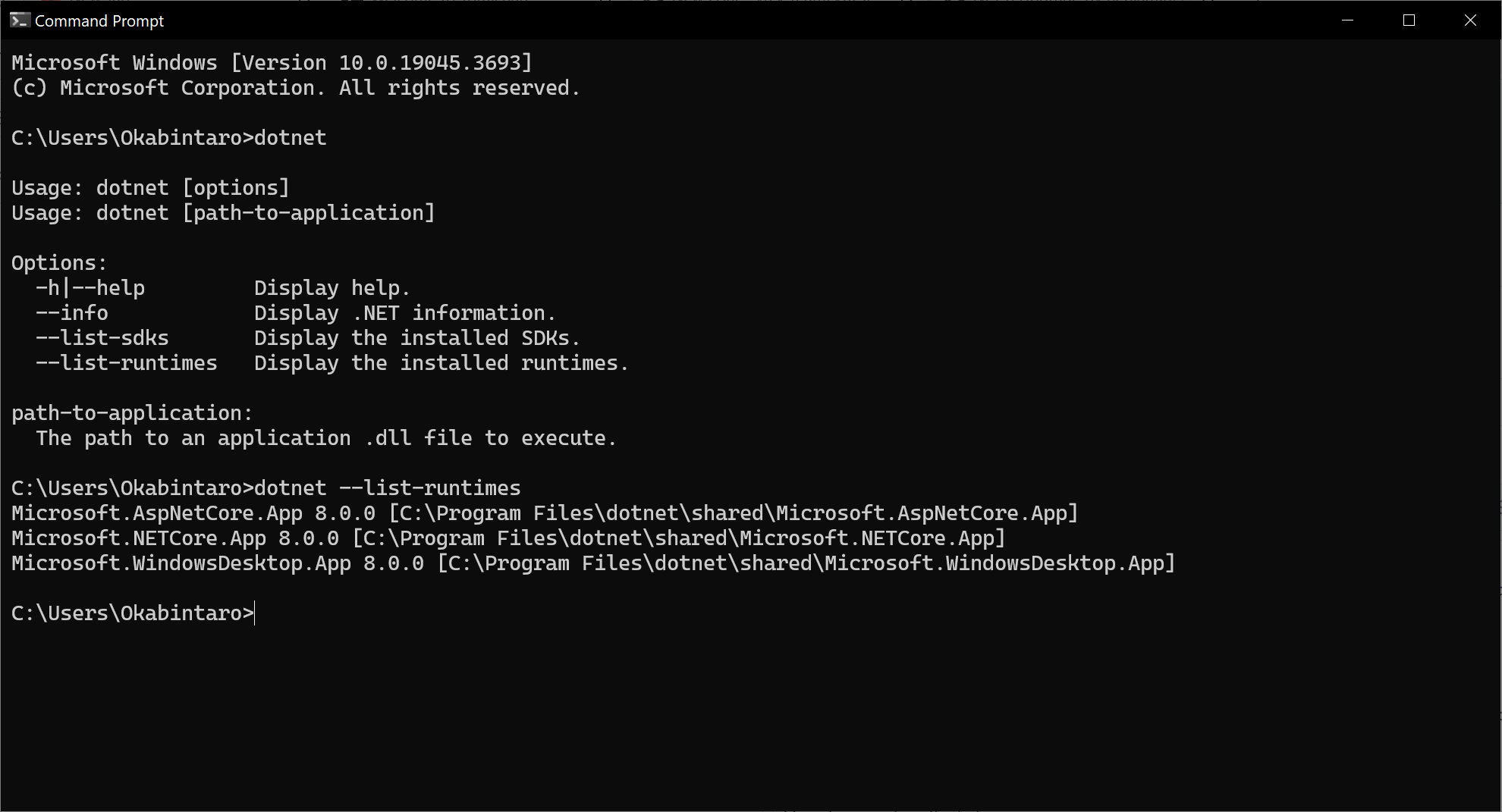Click the --info option text
Viewport: 1502px width, 812px height.
(72, 312)
